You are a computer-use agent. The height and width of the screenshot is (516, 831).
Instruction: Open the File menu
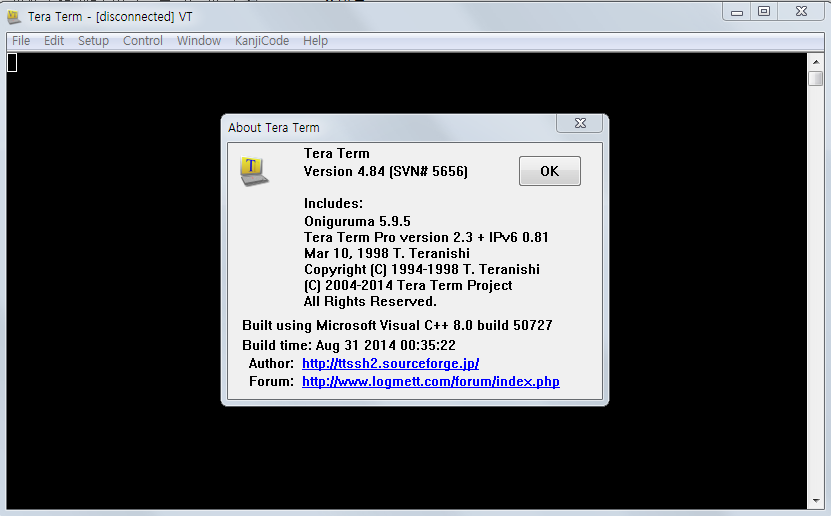pos(21,41)
